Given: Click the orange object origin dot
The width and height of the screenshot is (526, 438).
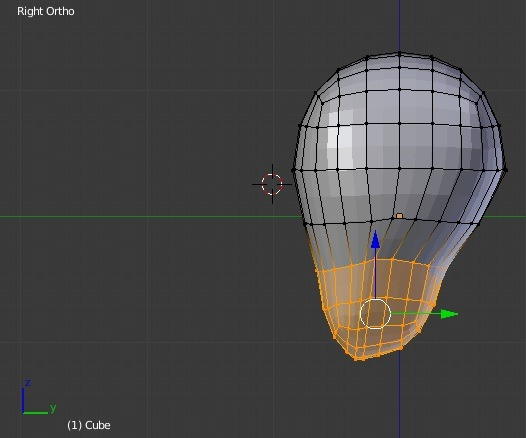Looking at the screenshot, I should point(399,216).
